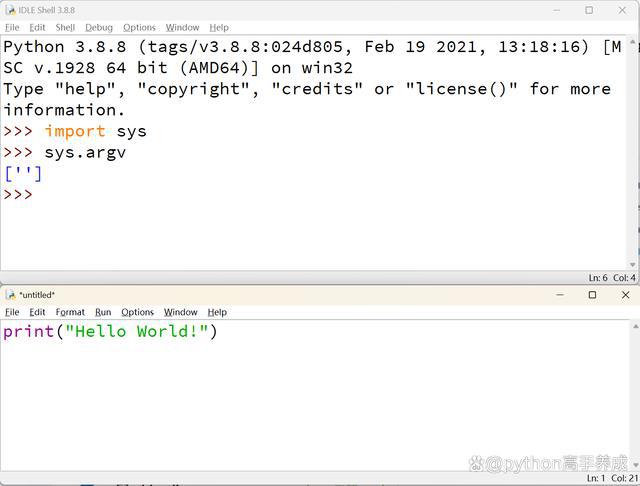Image resolution: width=640 pixels, height=486 pixels.
Task: Open Window menu in the untitled editor
Action: click(180, 312)
